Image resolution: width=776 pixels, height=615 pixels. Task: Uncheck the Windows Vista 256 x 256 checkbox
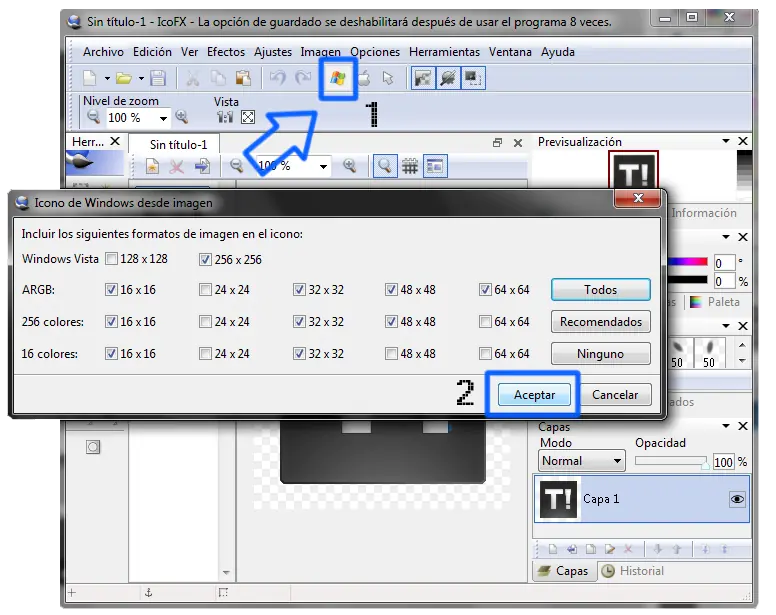(205, 259)
